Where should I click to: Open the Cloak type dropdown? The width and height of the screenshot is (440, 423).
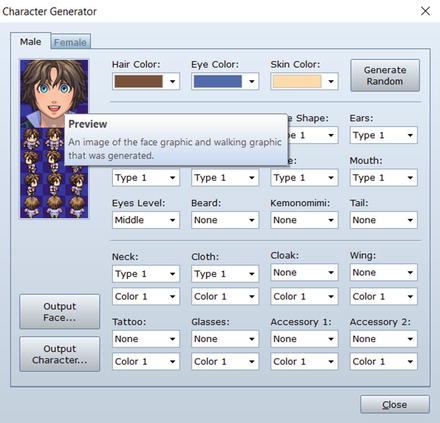pyautogui.click(x=304, y=273)
